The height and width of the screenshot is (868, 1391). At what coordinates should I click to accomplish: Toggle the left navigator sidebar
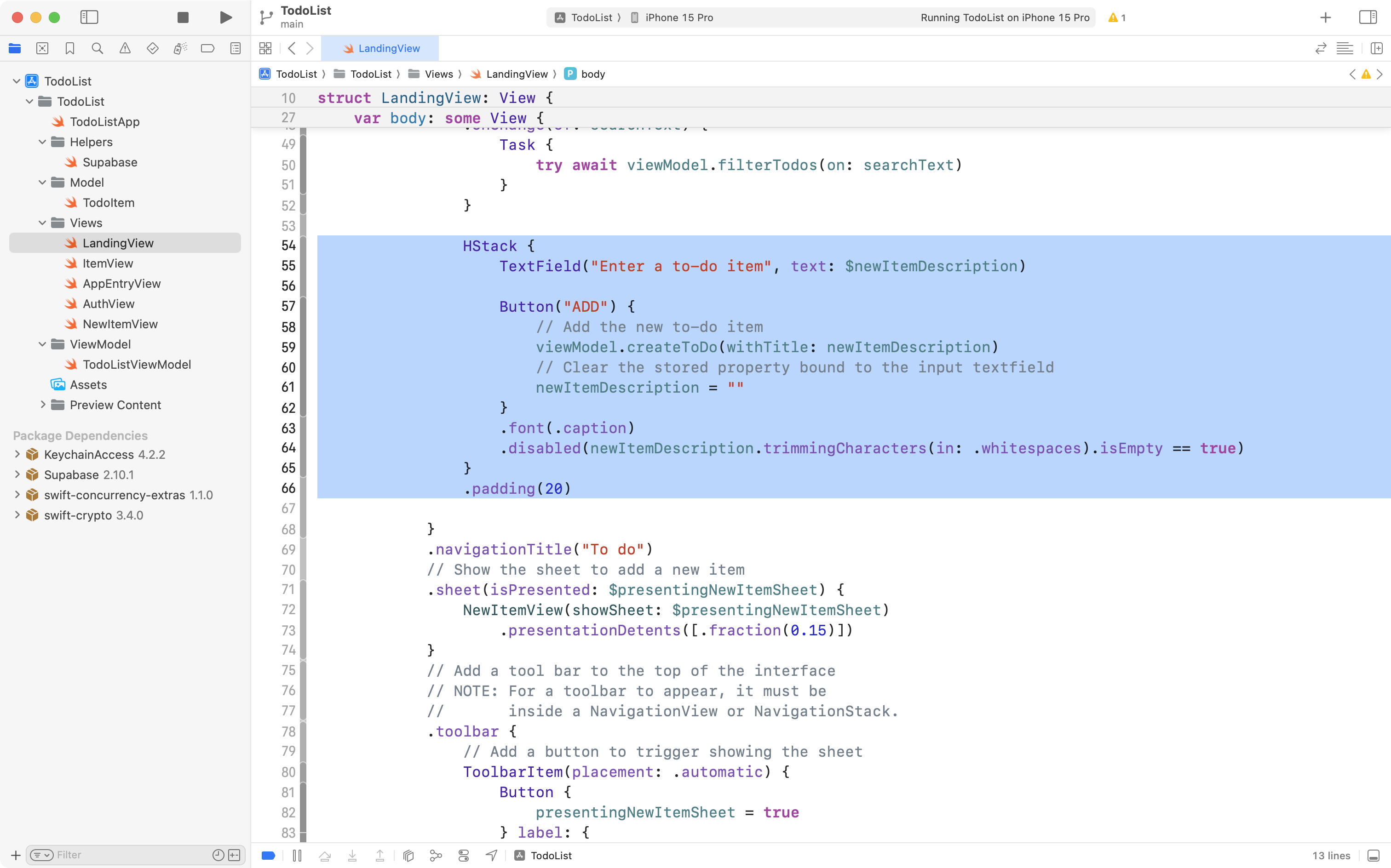point(89,17)
